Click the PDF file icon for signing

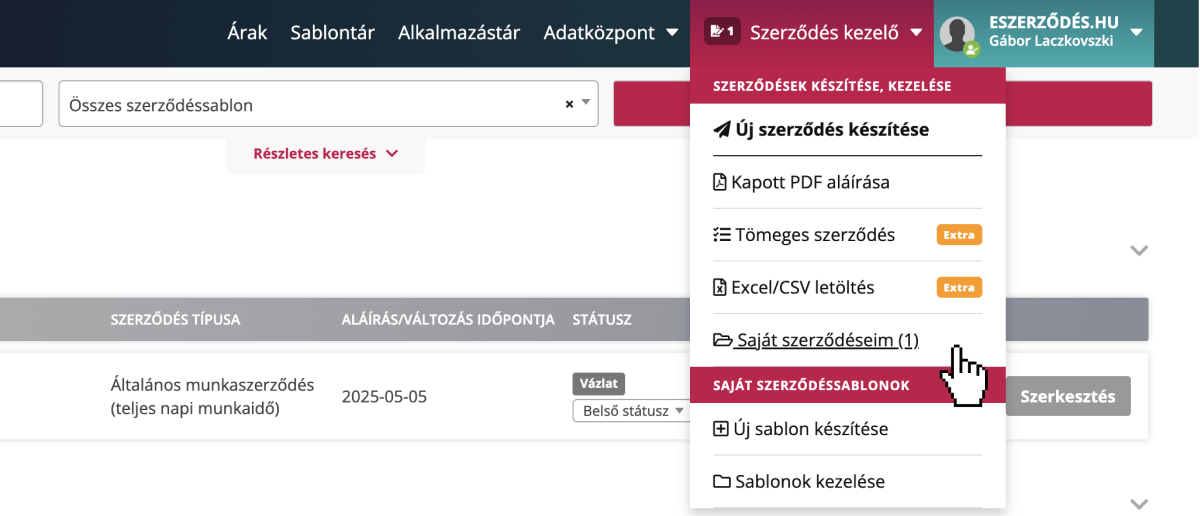[719, 183]
